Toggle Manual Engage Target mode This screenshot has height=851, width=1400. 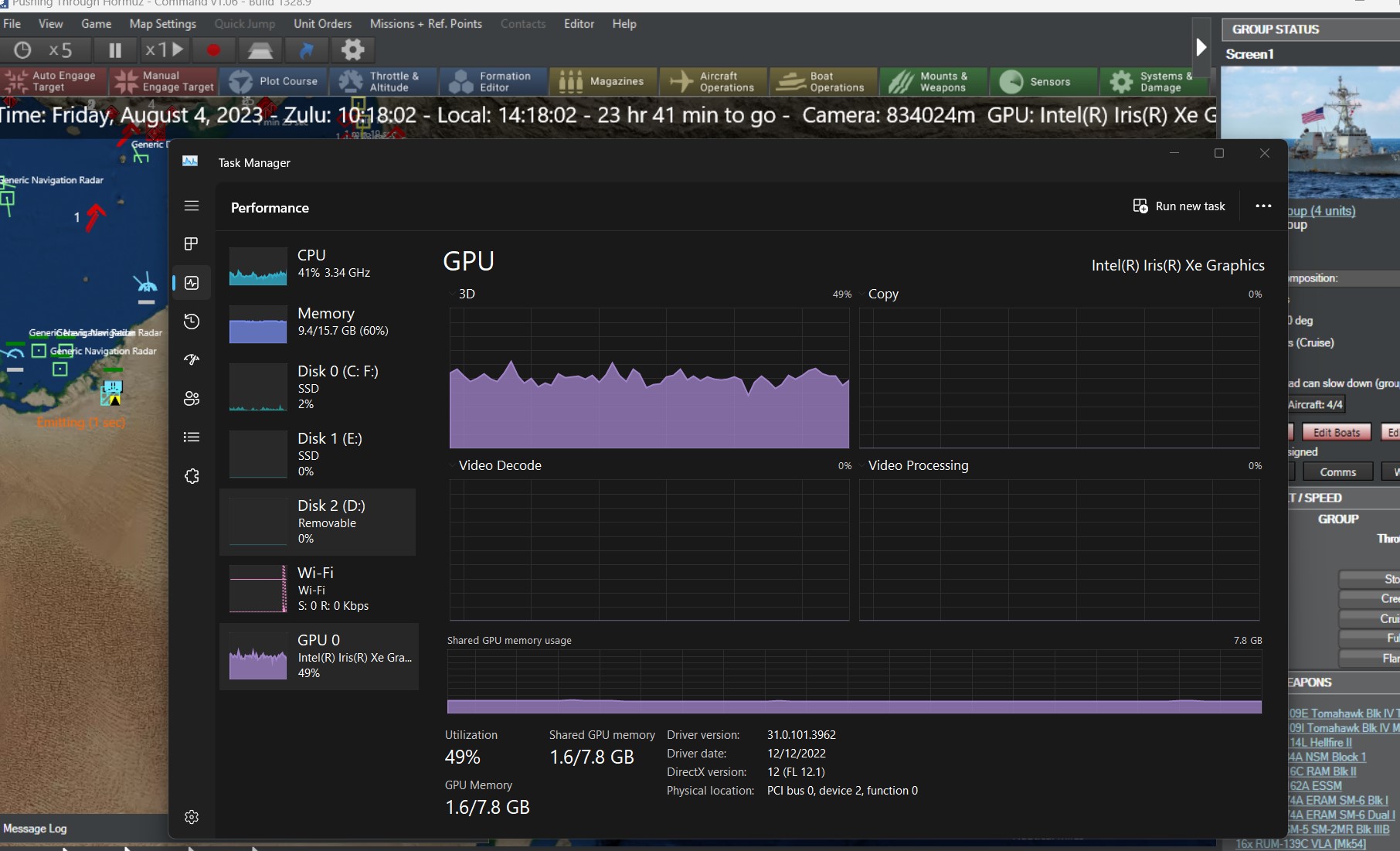(163, 80)
